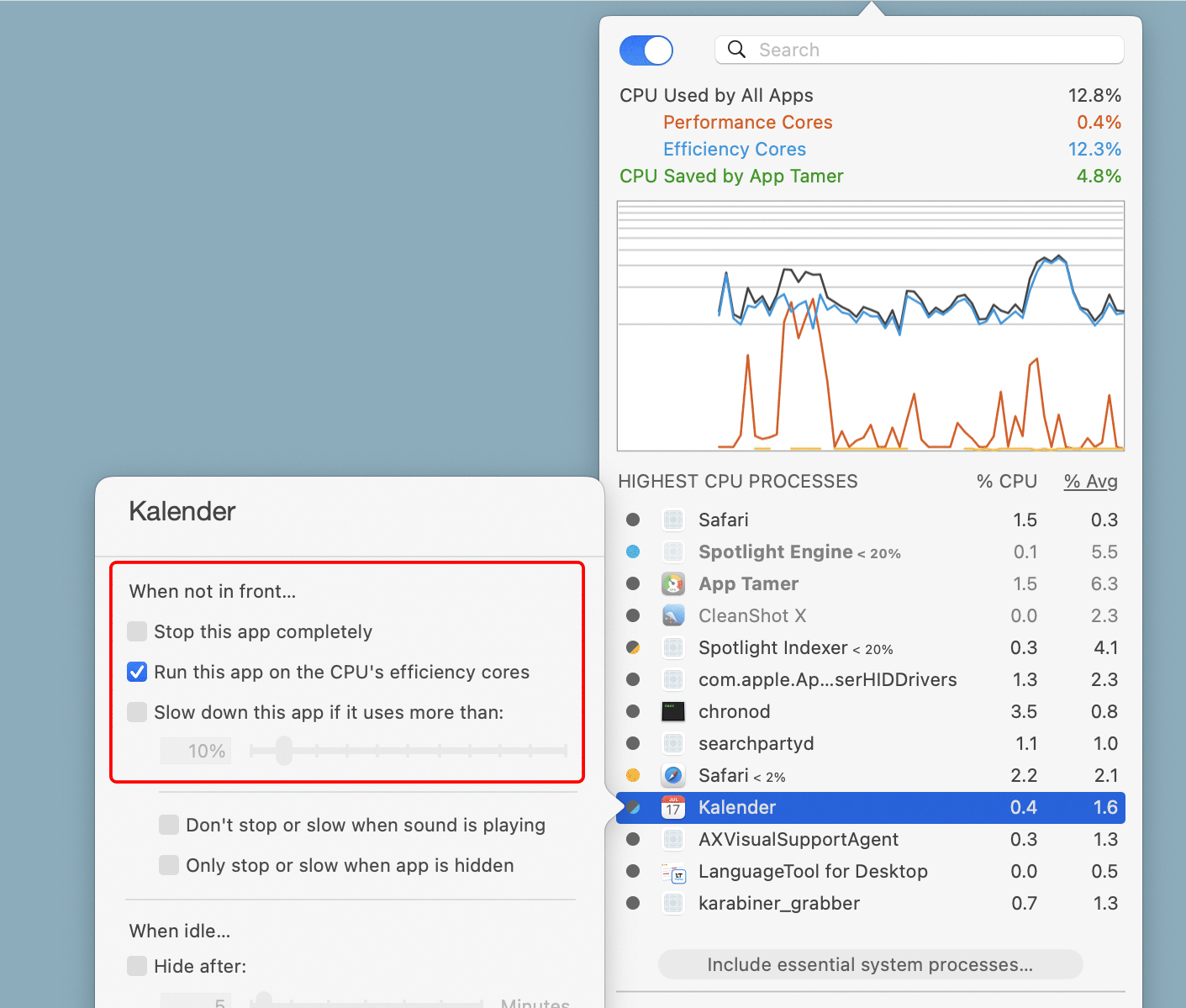Click the karabiner_grabber process icon
Screen dimensions: 1186x1008
pos(673,903)
